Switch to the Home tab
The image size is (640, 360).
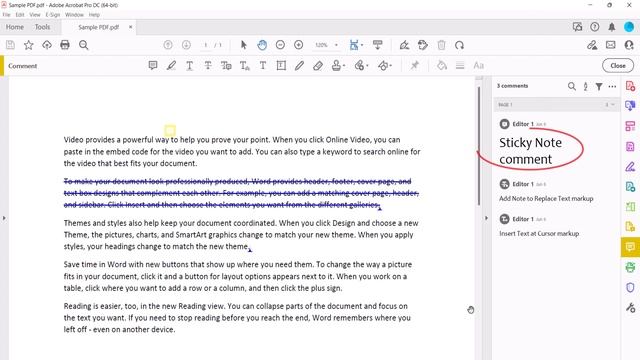click(15, 27)
